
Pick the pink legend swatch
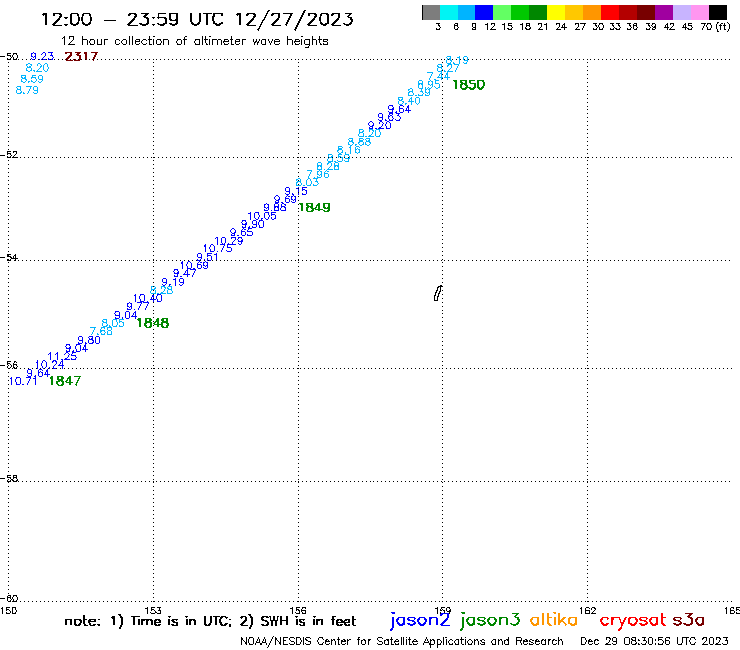coord(700,12)
